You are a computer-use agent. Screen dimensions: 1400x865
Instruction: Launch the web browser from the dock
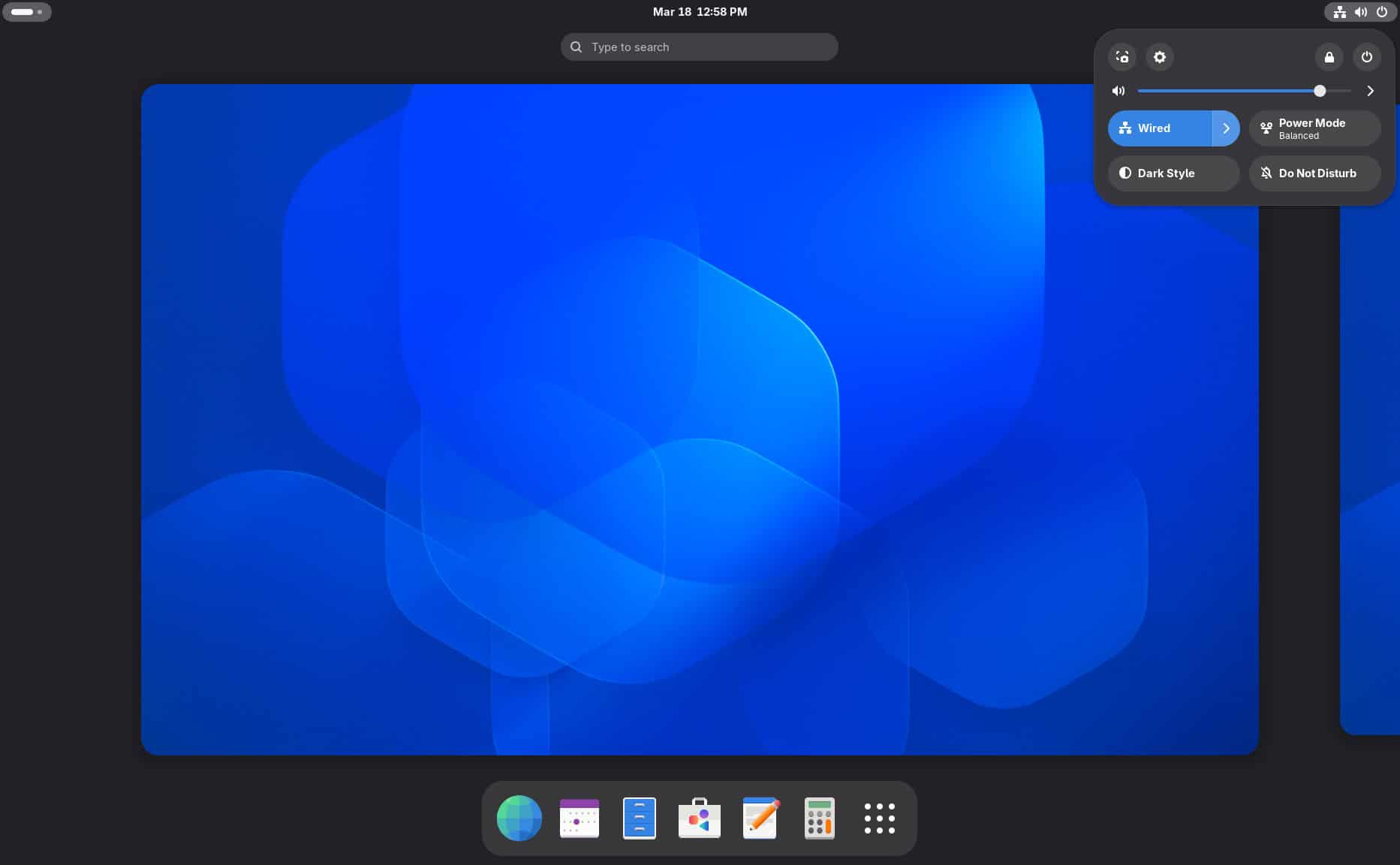(x=519, y=818)
